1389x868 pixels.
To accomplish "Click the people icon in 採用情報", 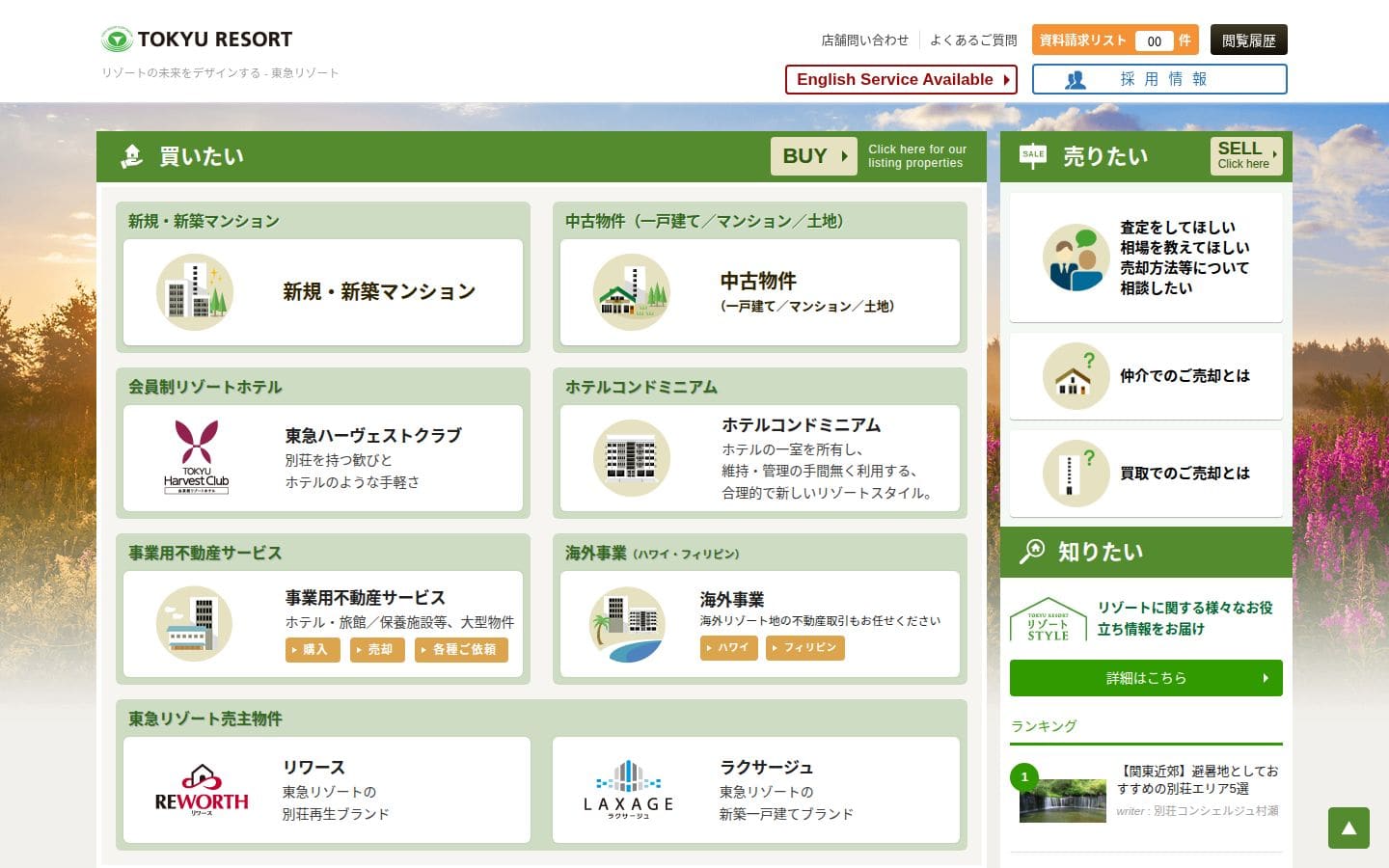I will click(x=1076, y=80).
